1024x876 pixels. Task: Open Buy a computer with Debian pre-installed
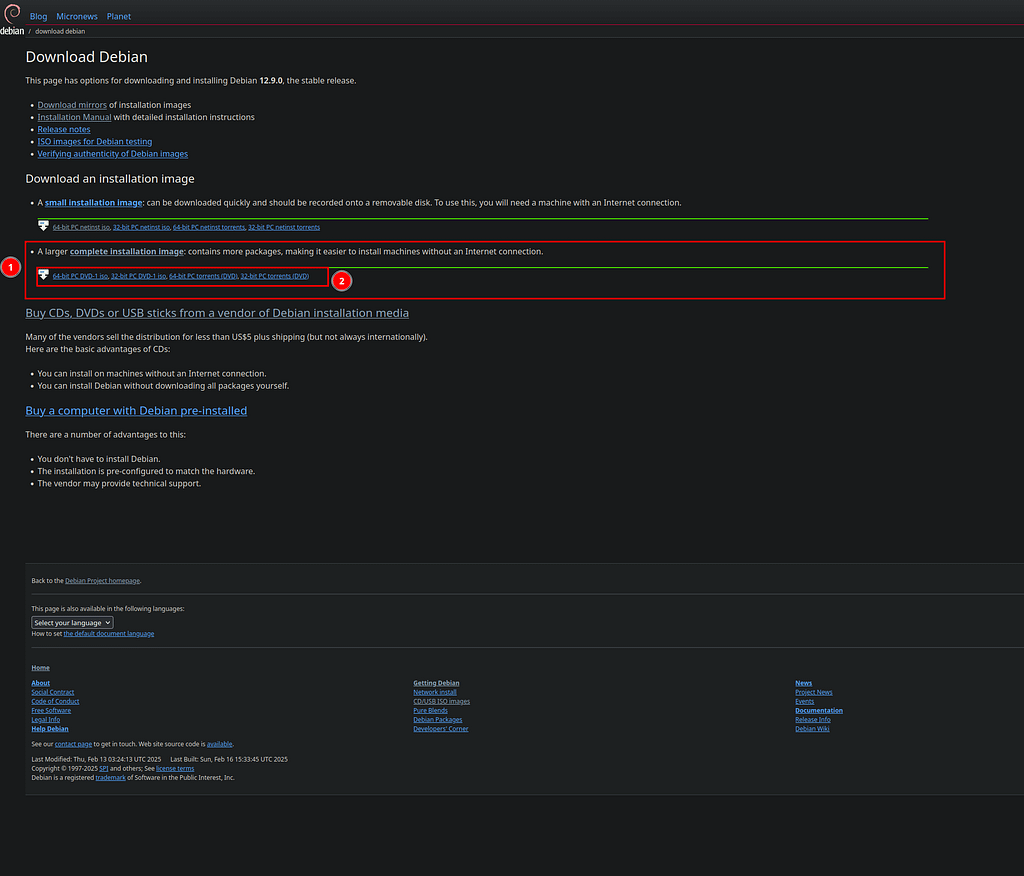point(136,411)
